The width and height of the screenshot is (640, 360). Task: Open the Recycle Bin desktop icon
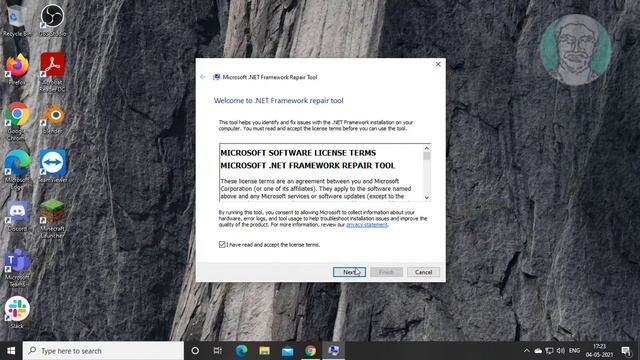[17, 20]
